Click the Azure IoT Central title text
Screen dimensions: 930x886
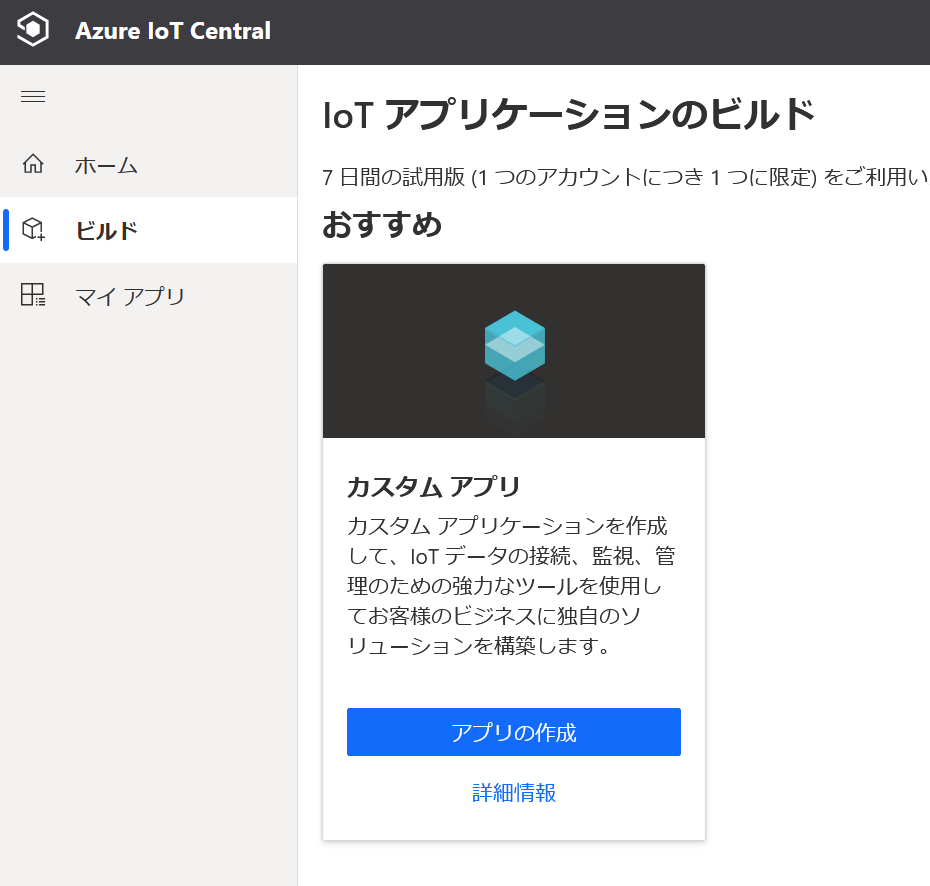[x=173, y=31]
